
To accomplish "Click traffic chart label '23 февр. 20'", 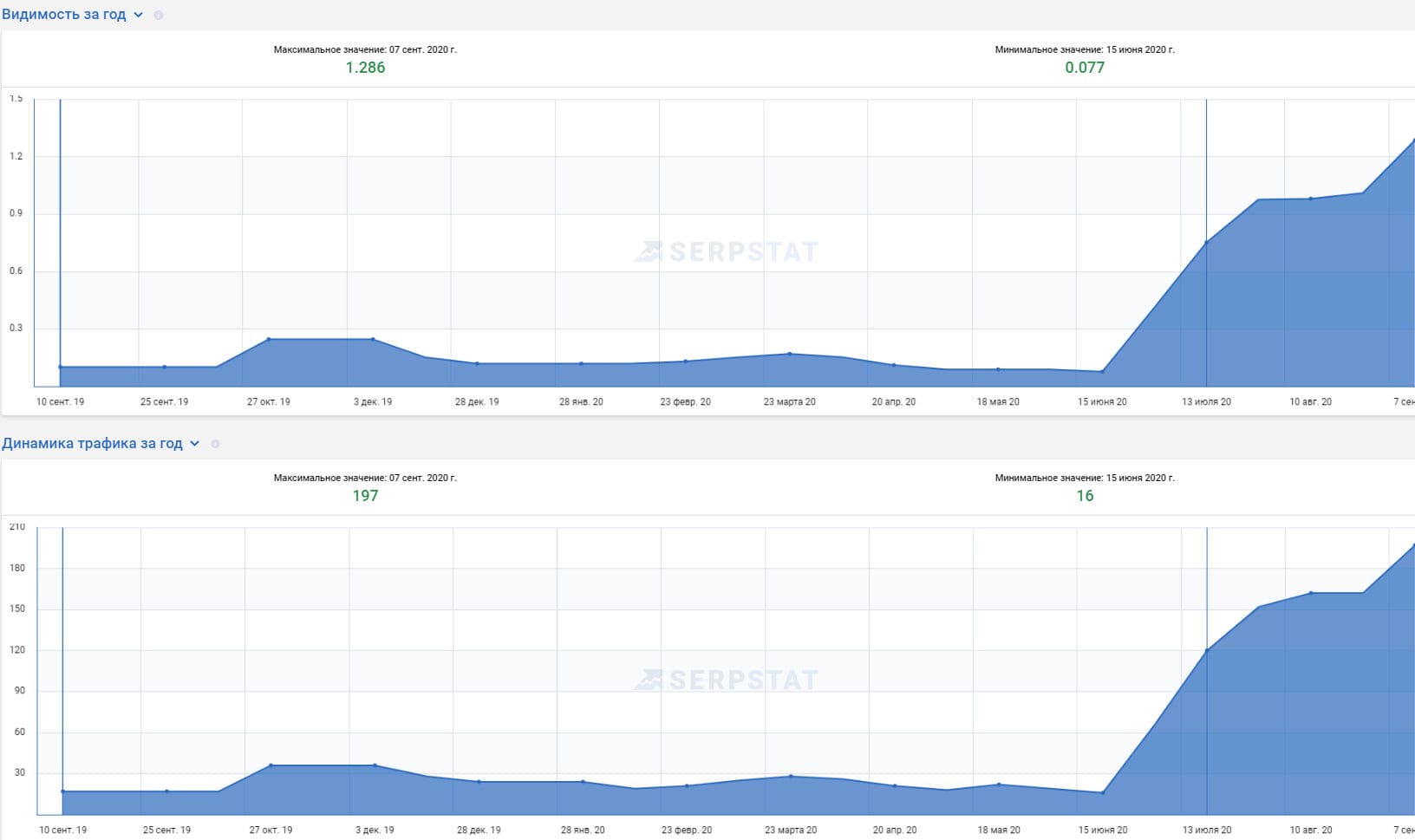I will point(687,830).
